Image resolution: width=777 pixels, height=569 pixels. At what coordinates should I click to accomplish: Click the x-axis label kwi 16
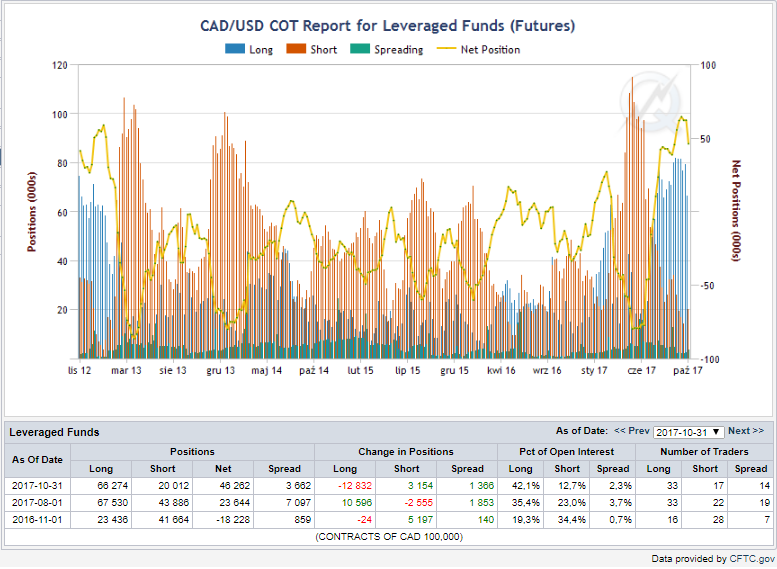[x=501, y=370]
